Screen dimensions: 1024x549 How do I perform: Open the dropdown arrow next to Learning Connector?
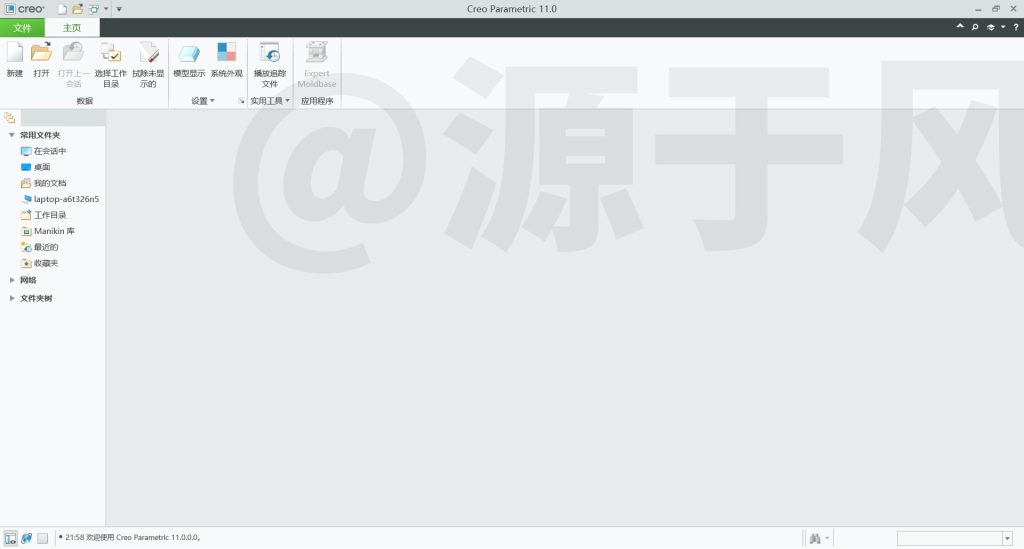(x=1003, y=27)
